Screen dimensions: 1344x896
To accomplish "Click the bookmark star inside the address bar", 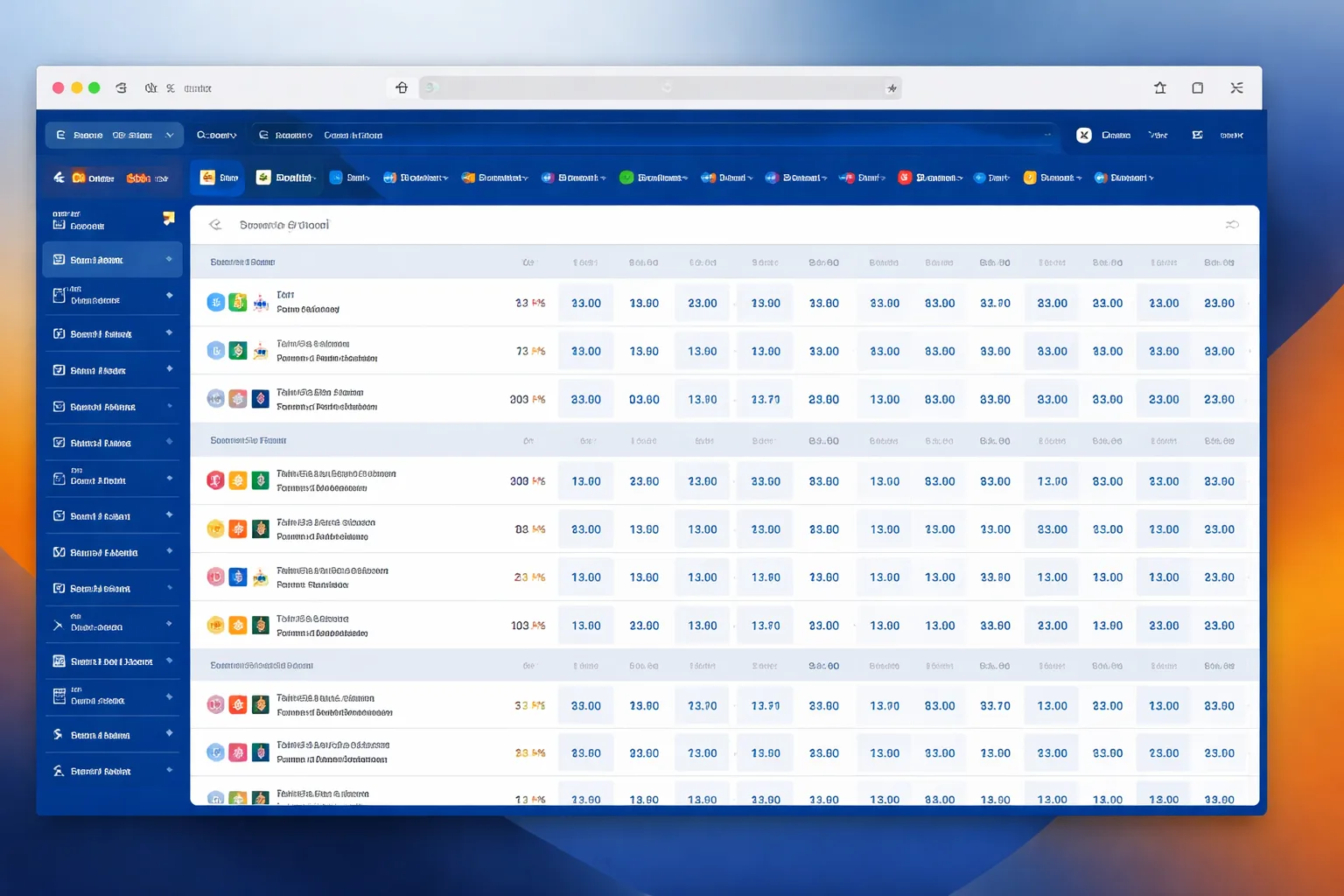I will click(892, 88).
